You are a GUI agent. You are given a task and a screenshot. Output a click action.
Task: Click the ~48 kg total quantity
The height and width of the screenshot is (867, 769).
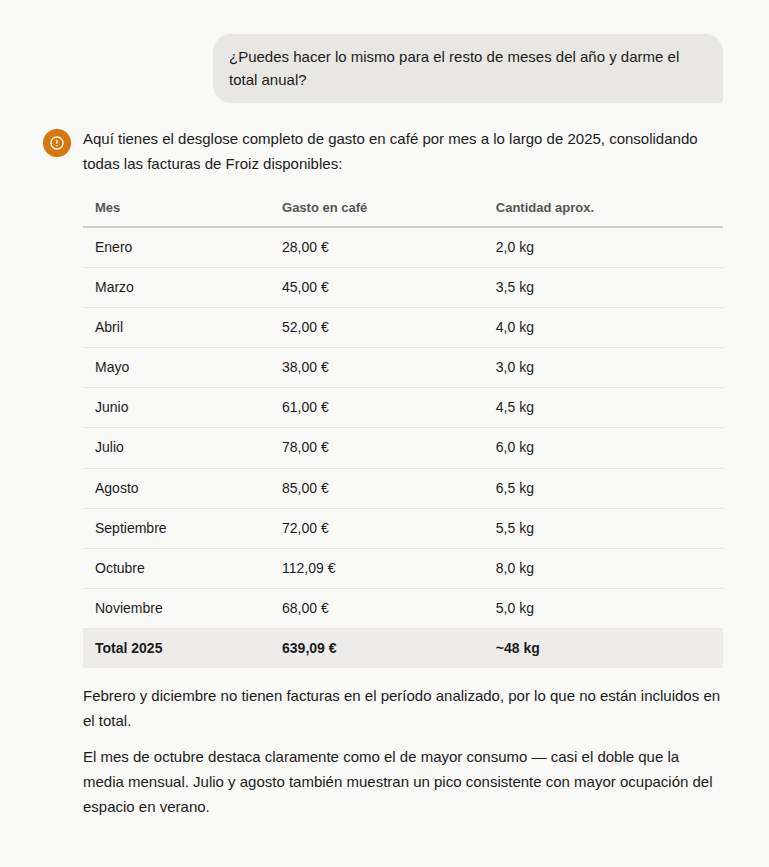pos(517,648)
